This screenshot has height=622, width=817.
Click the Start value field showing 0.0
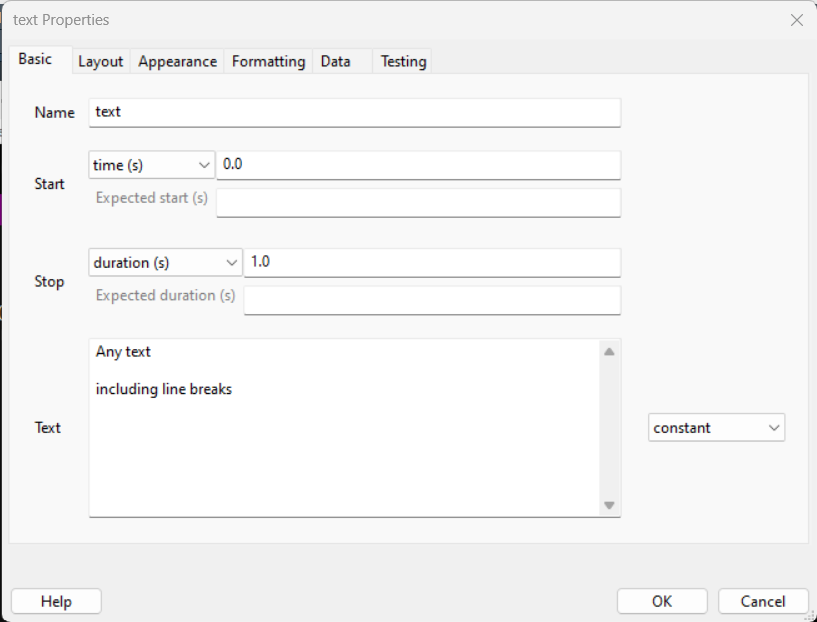click(418, 165)
